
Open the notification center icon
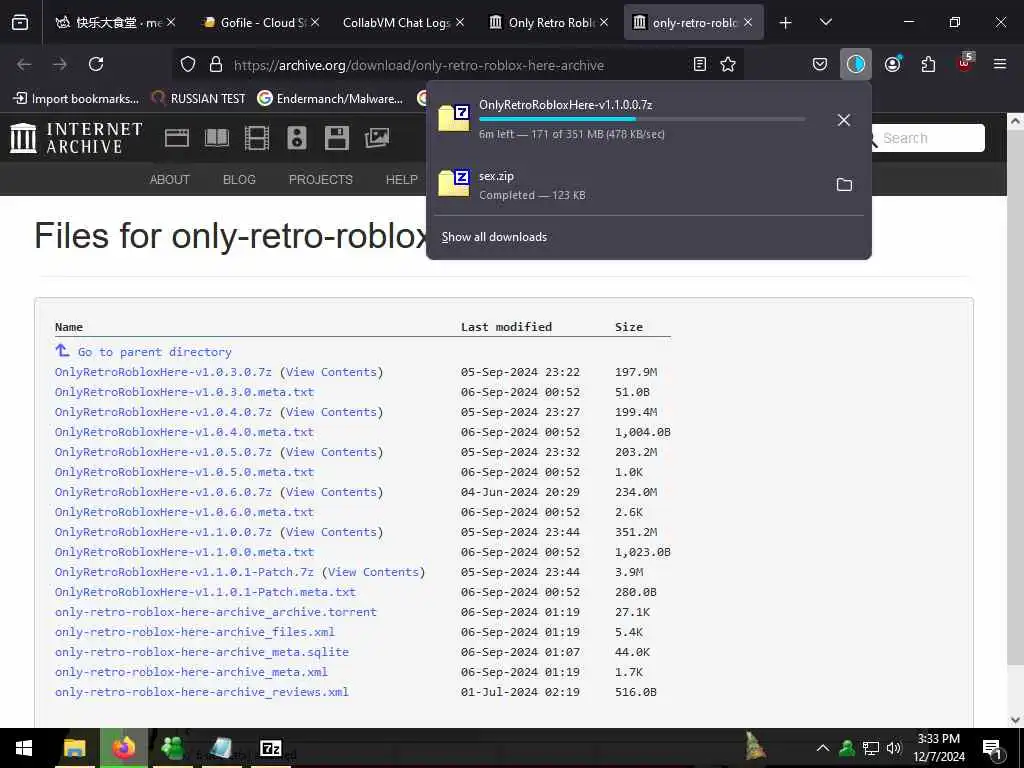tap(992, 749)
